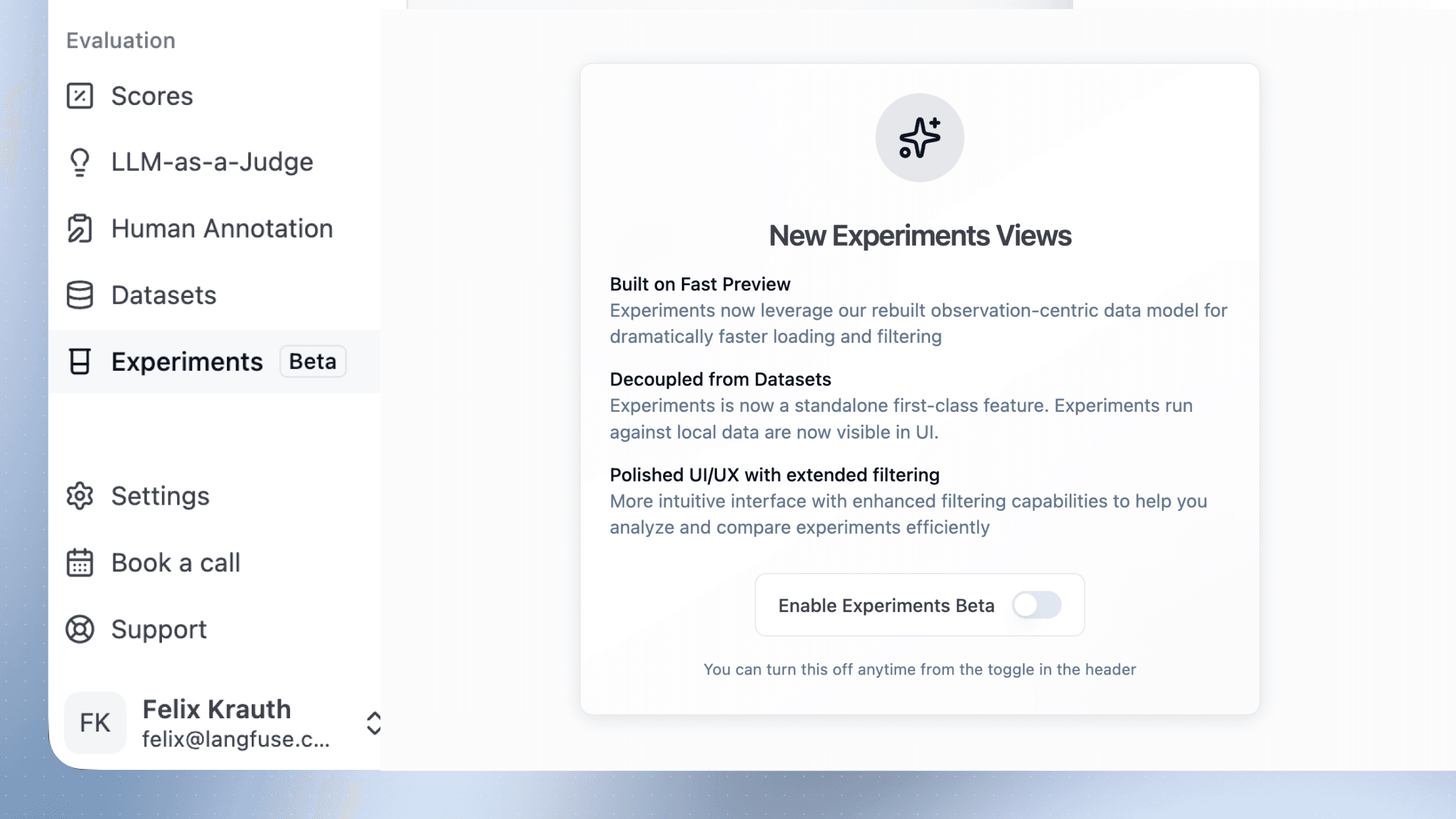Click the FK avatar at the bottom

pos(95,722)
